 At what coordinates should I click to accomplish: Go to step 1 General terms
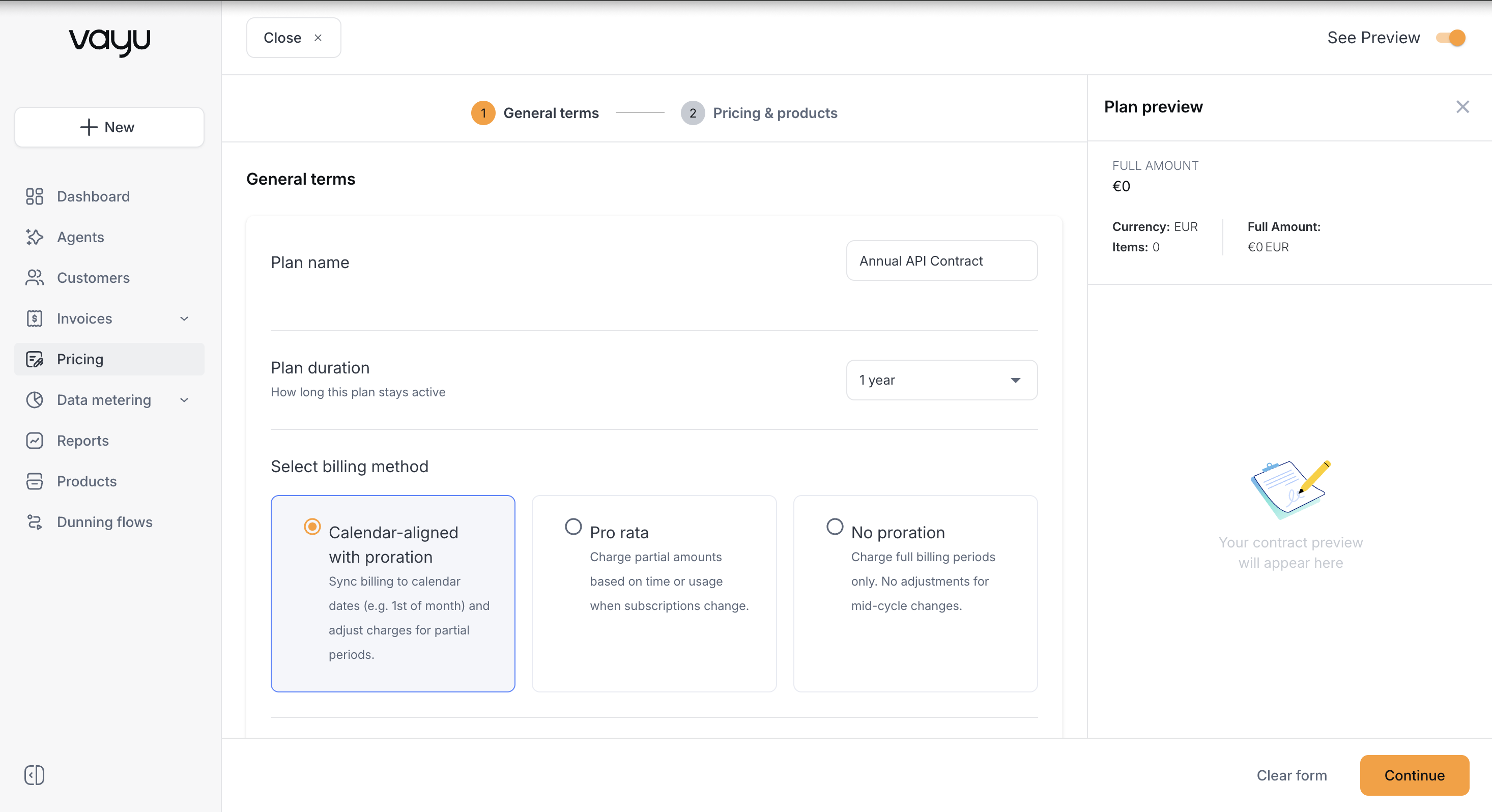point(535,113)
